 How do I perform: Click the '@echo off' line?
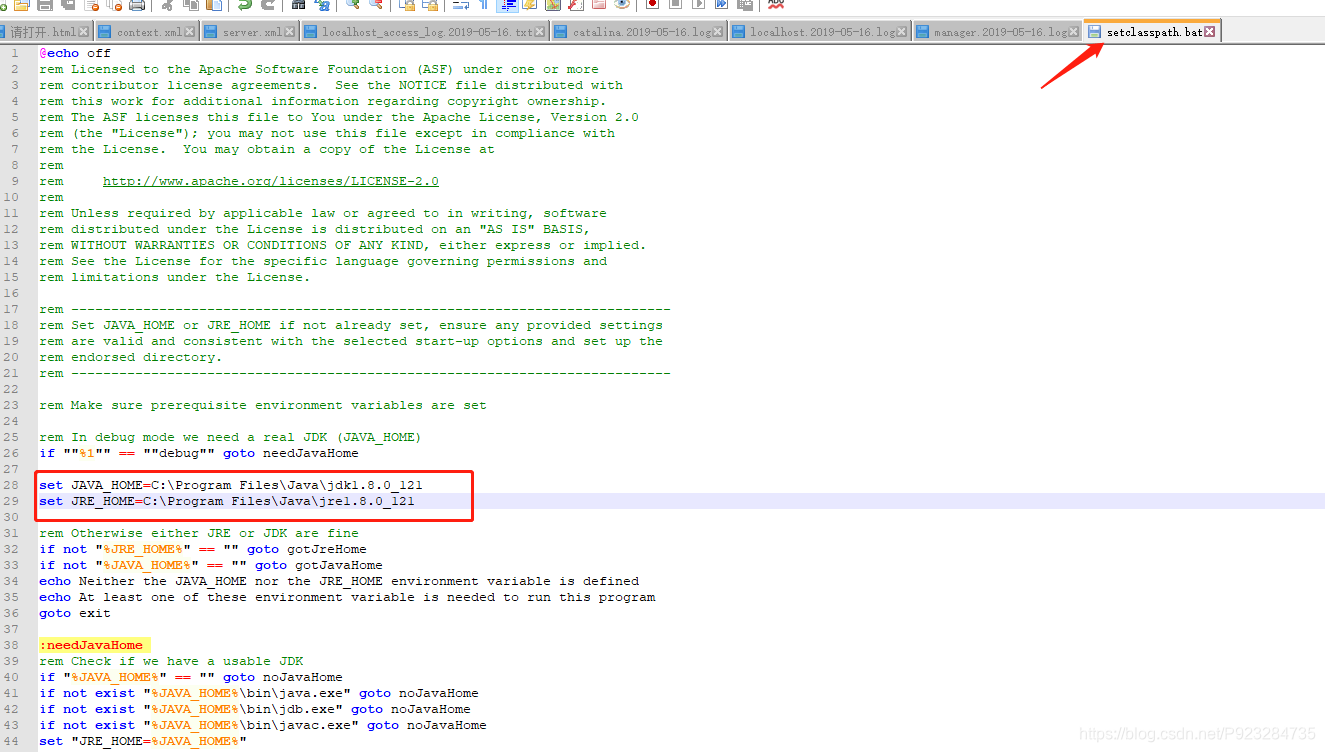tap(75, 53)
